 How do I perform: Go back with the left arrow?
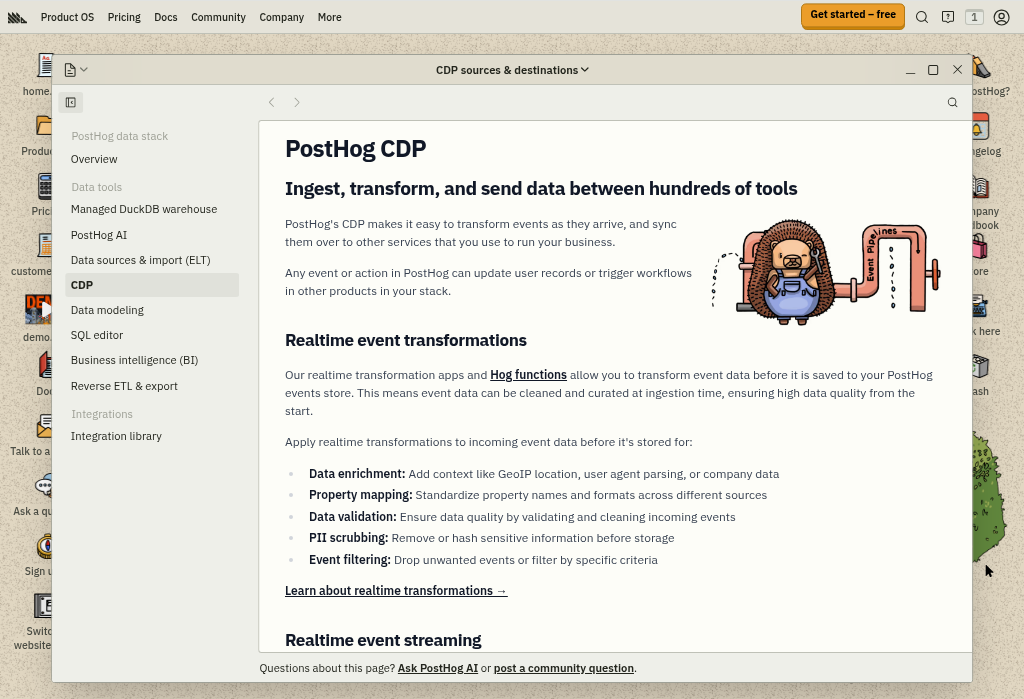tap(271, 102)
